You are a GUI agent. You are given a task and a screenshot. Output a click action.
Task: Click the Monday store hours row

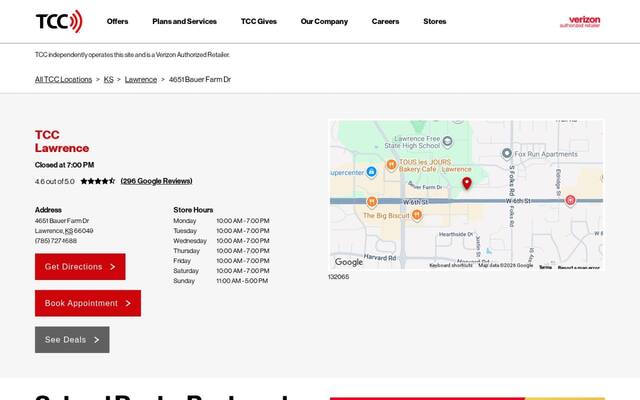[221, 221]
